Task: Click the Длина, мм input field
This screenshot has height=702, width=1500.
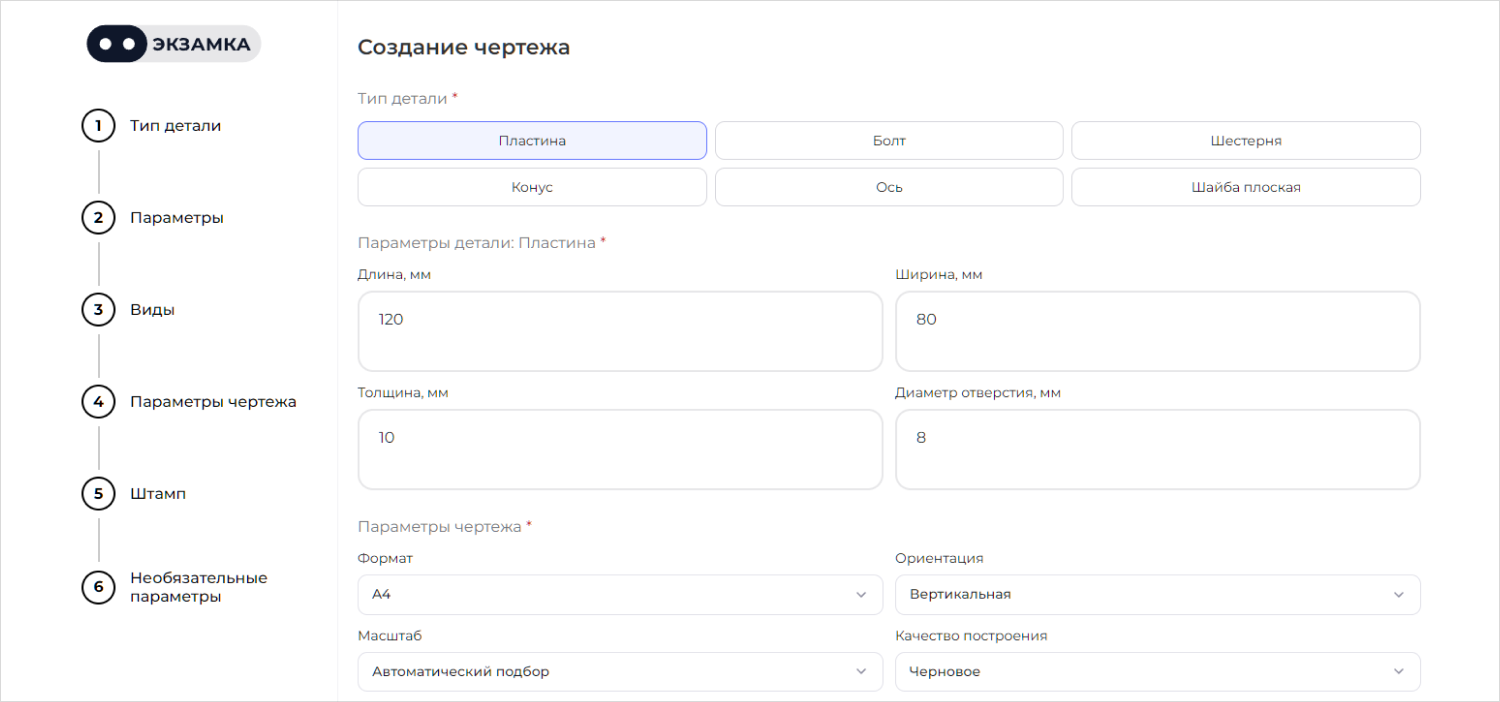Action: [619, 331]
